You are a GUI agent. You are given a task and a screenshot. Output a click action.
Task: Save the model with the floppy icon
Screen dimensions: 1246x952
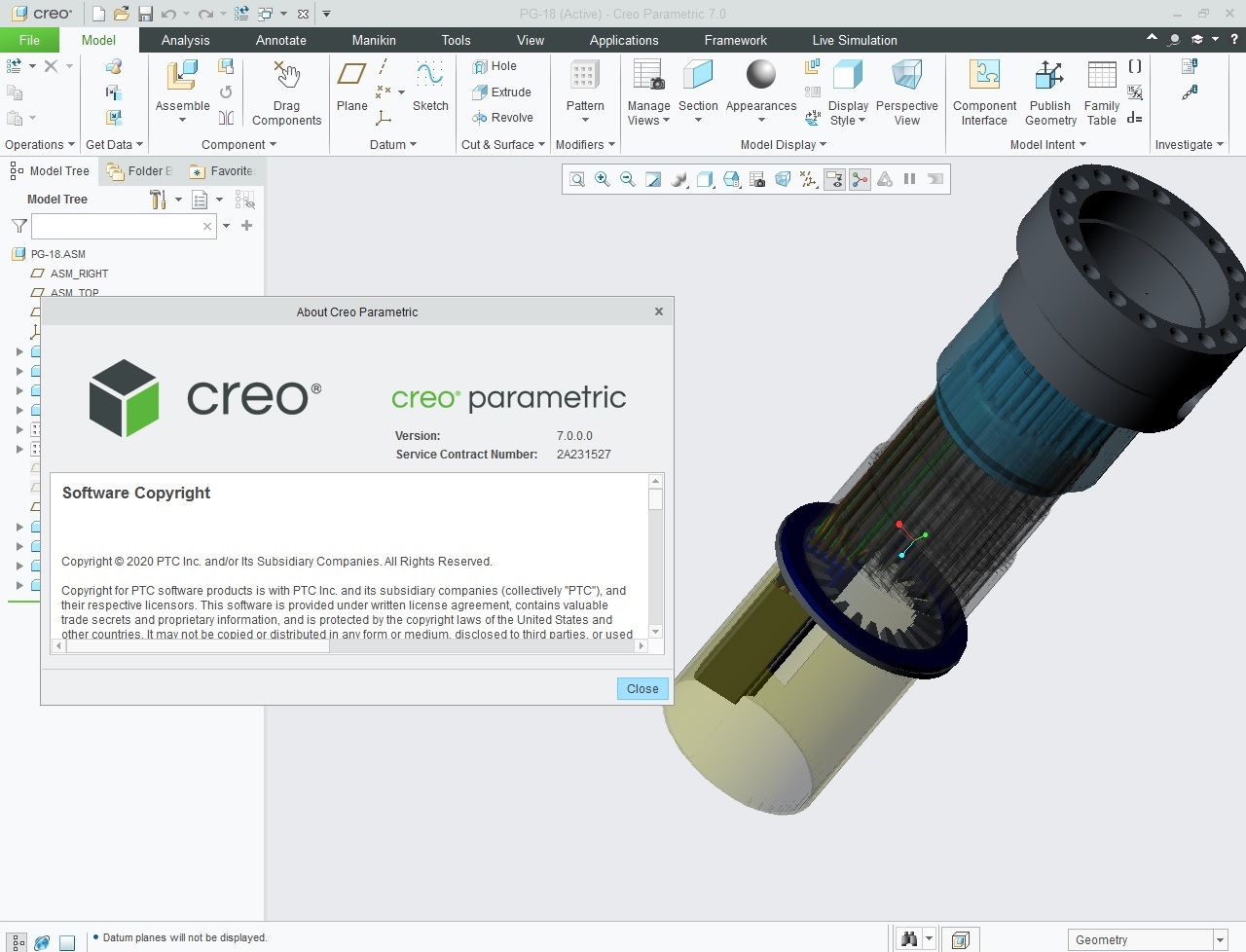pyautogui.click(x=145, y=14)
